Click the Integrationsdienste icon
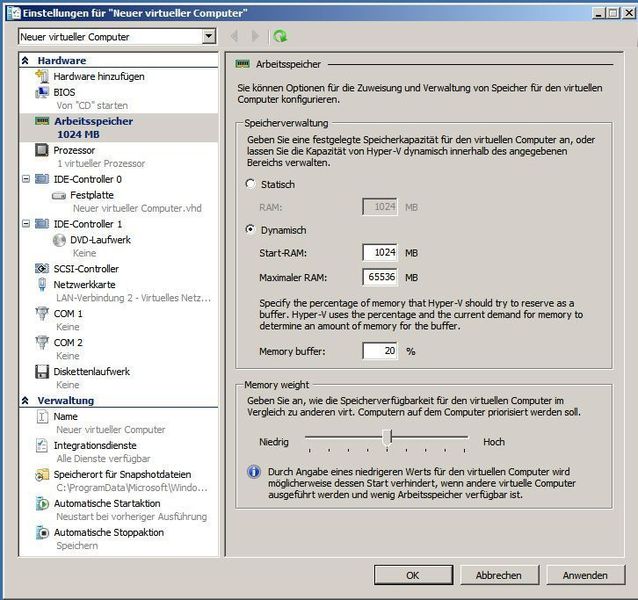Screen dimensions: 638x600 point(42,445)
